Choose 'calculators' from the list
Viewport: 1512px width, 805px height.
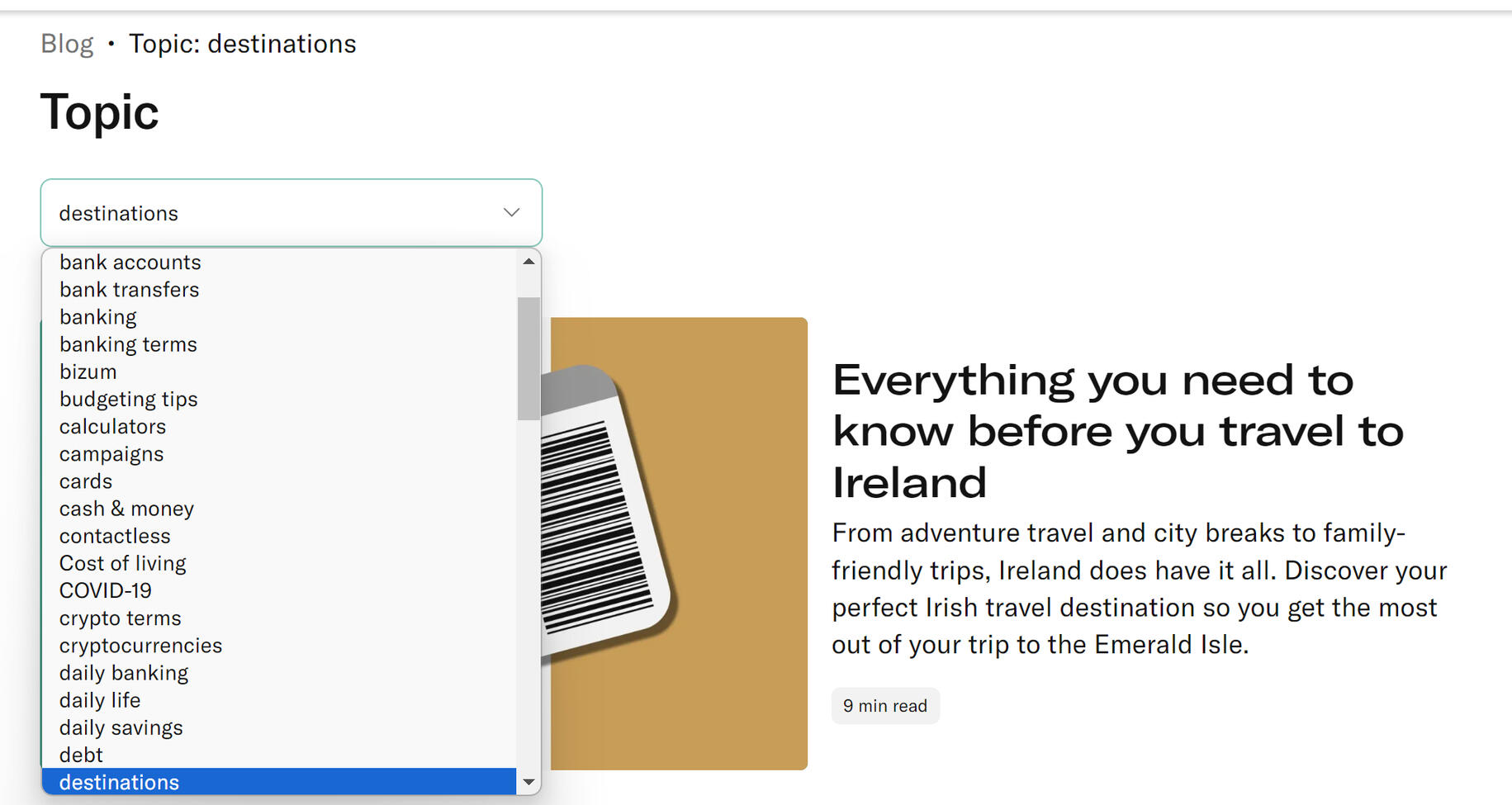click(112, 427)
